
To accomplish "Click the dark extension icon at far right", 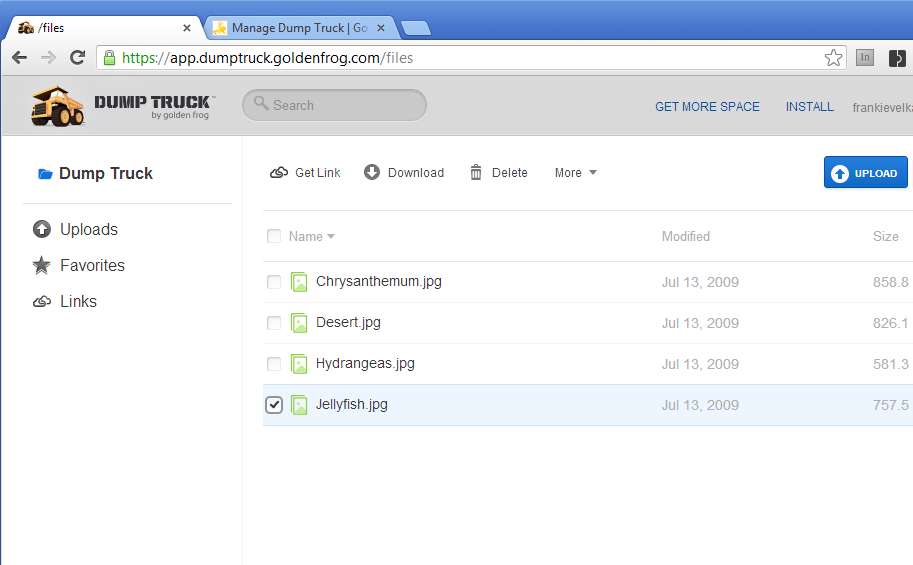I will [897, 58].
